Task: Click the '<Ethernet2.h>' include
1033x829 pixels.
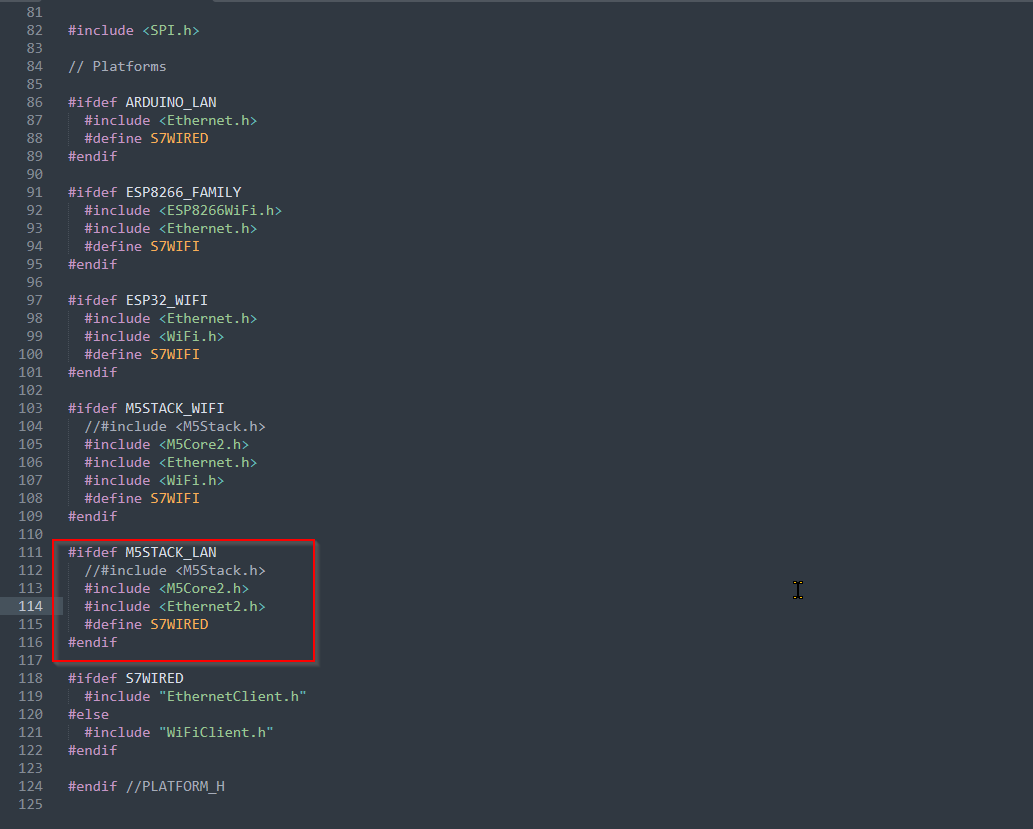Action: (212, 606)
